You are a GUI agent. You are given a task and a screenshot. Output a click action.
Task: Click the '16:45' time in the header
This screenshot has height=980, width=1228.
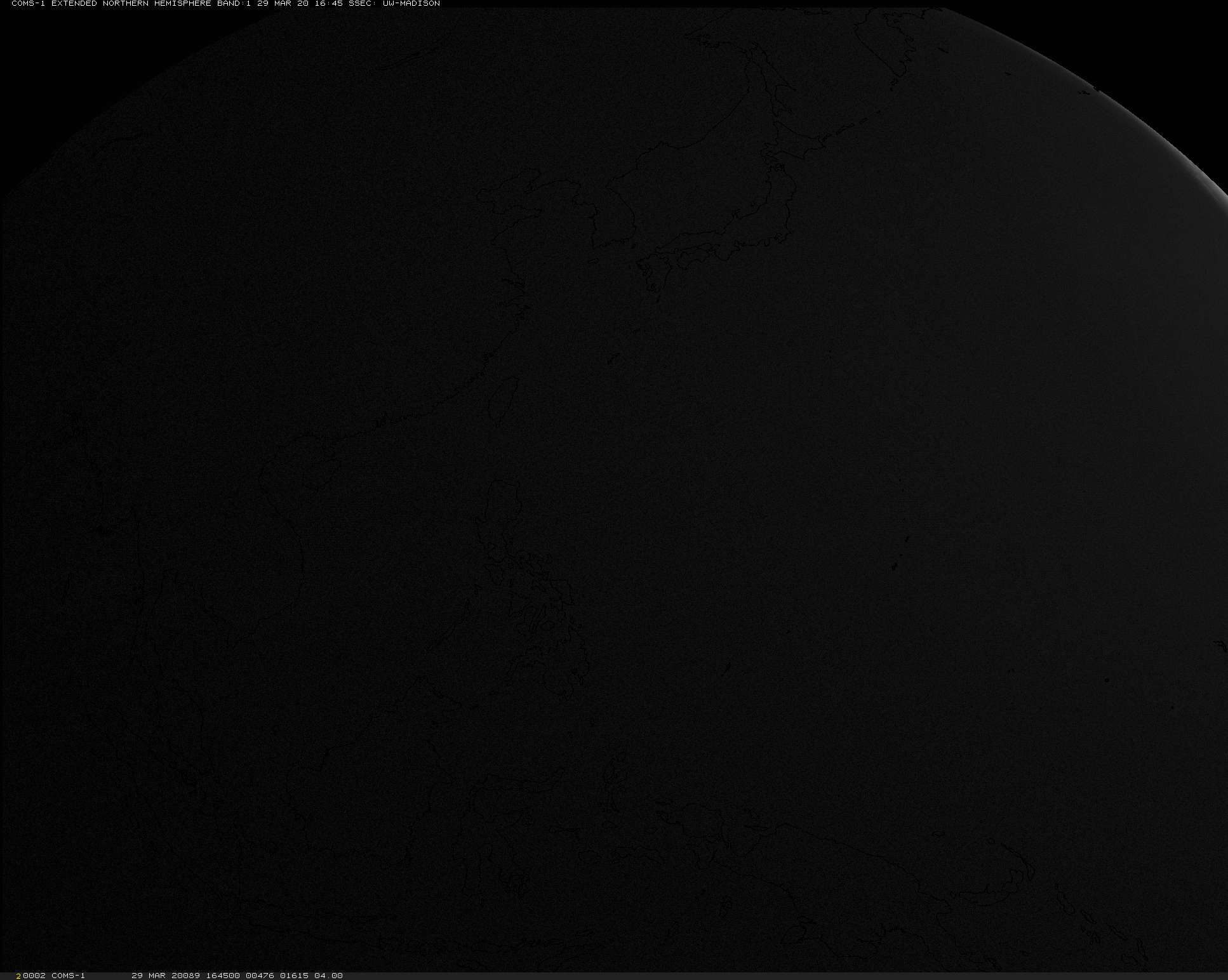(x=328, y=4)
